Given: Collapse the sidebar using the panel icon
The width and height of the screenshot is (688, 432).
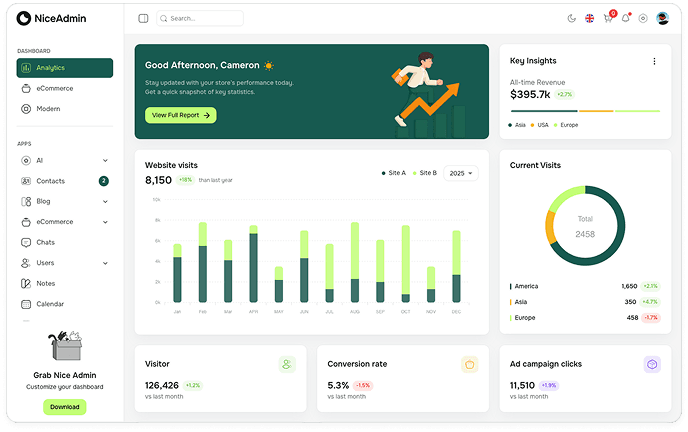Looking at the screenshot, I should tap(143, 18).
